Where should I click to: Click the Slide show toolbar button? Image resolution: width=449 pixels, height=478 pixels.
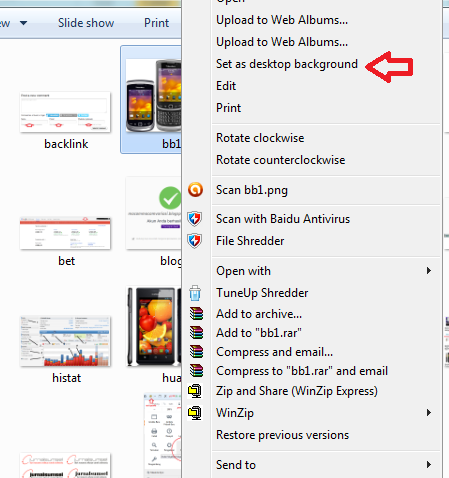[x=86, y=23]
